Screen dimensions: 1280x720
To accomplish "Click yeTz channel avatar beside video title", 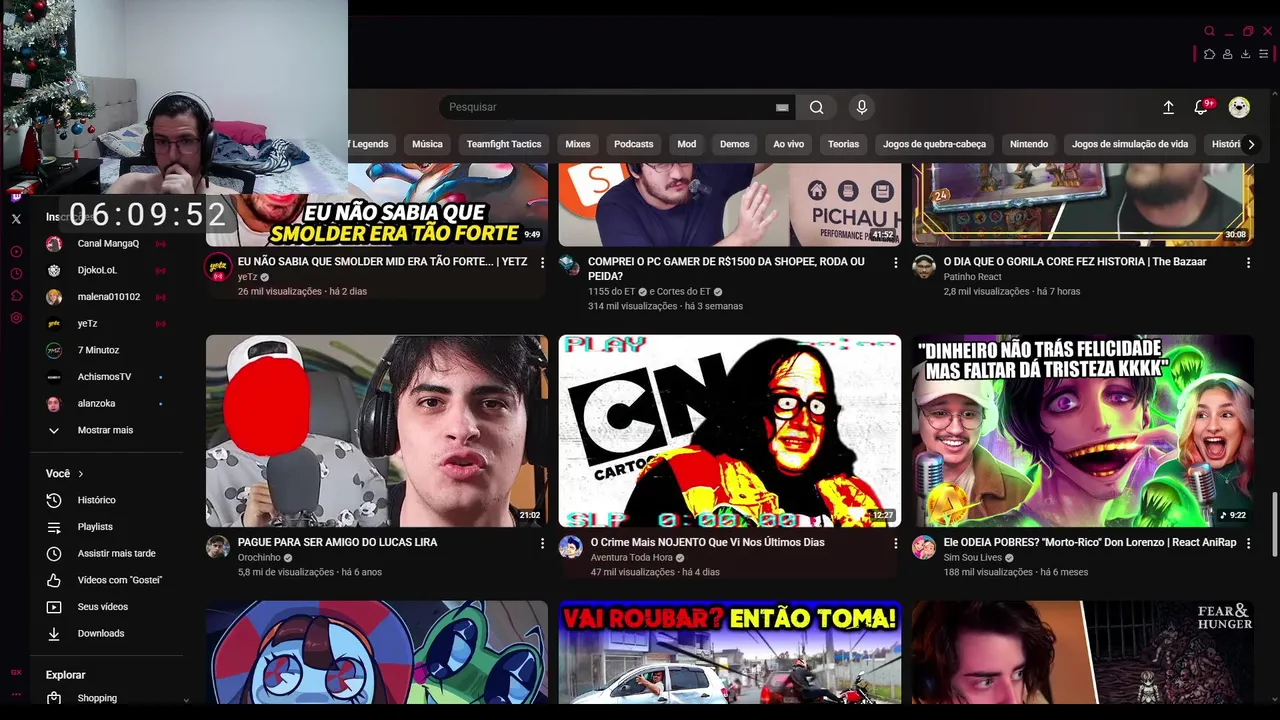I will click(x=218, y=267).
